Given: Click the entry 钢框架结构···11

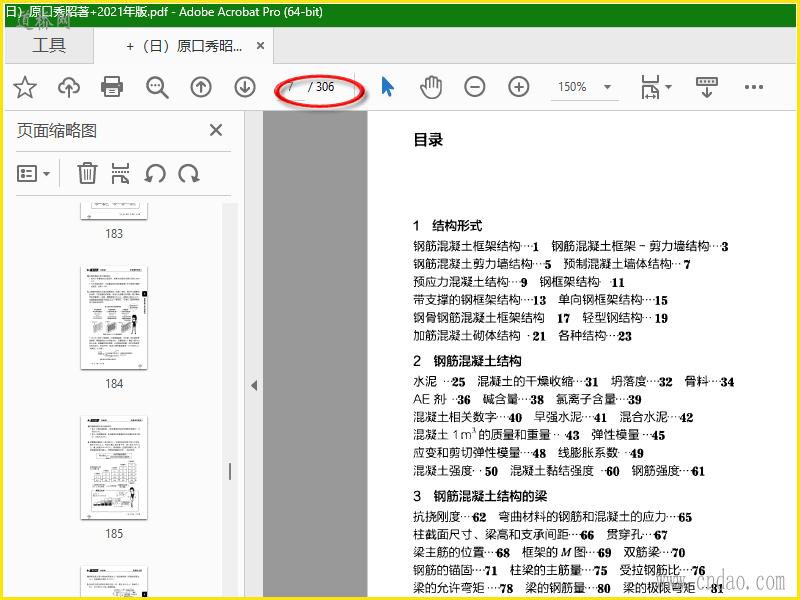Looking at the screenshot, I should point(582,282).
